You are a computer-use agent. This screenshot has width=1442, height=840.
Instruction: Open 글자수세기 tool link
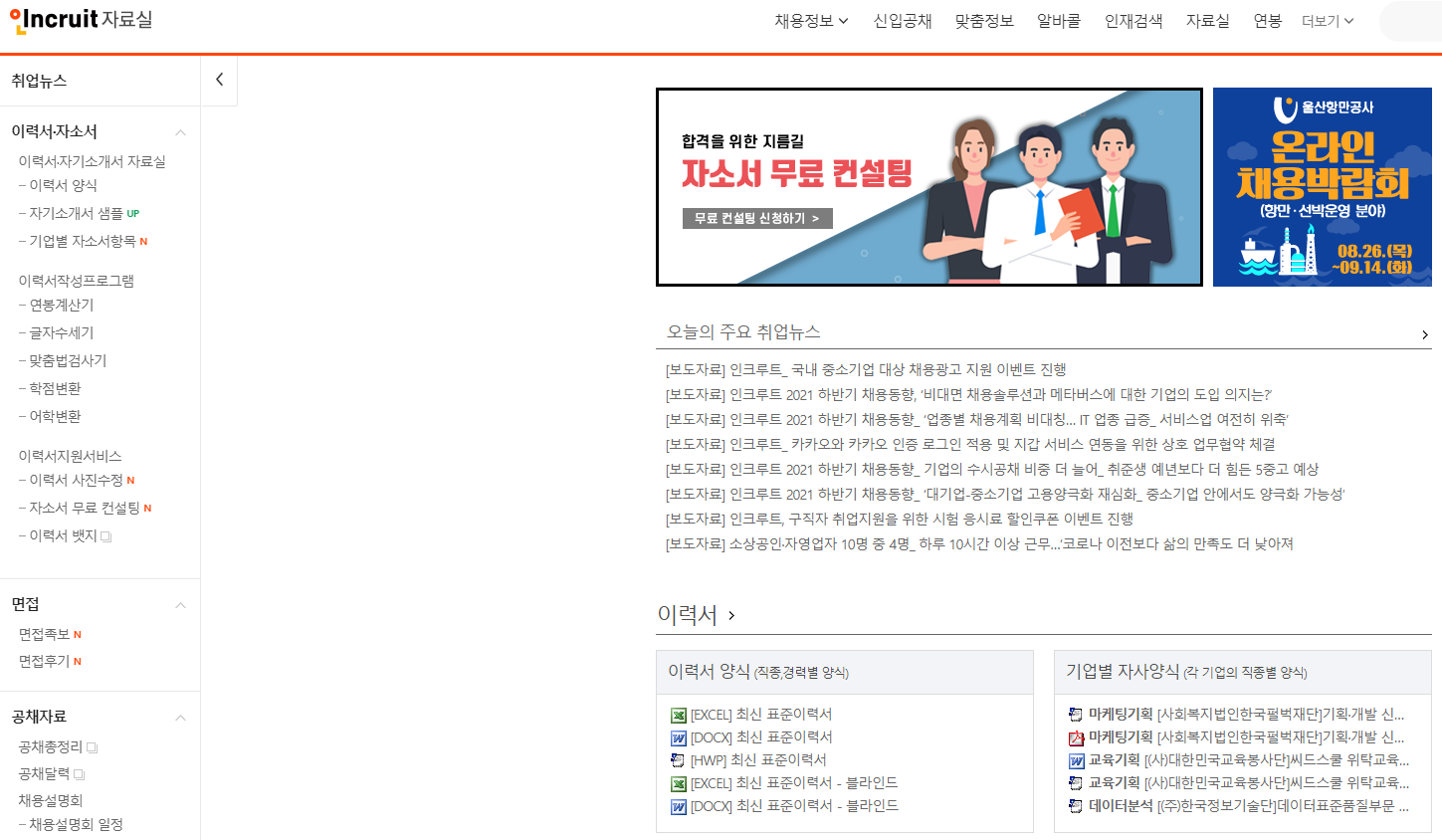click(61, 332)
